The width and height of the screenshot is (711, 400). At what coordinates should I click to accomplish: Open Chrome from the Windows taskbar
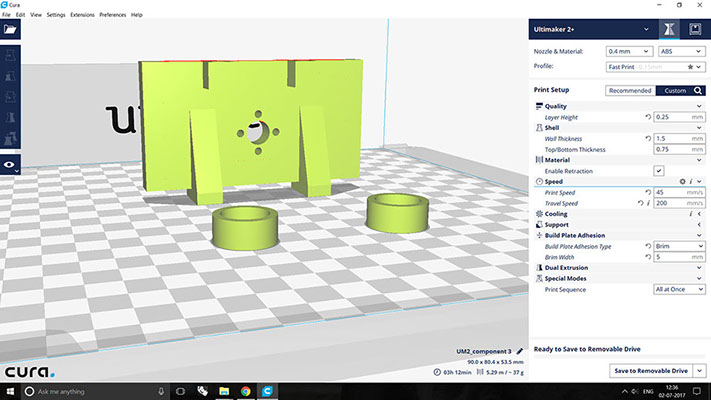[245, 391]
